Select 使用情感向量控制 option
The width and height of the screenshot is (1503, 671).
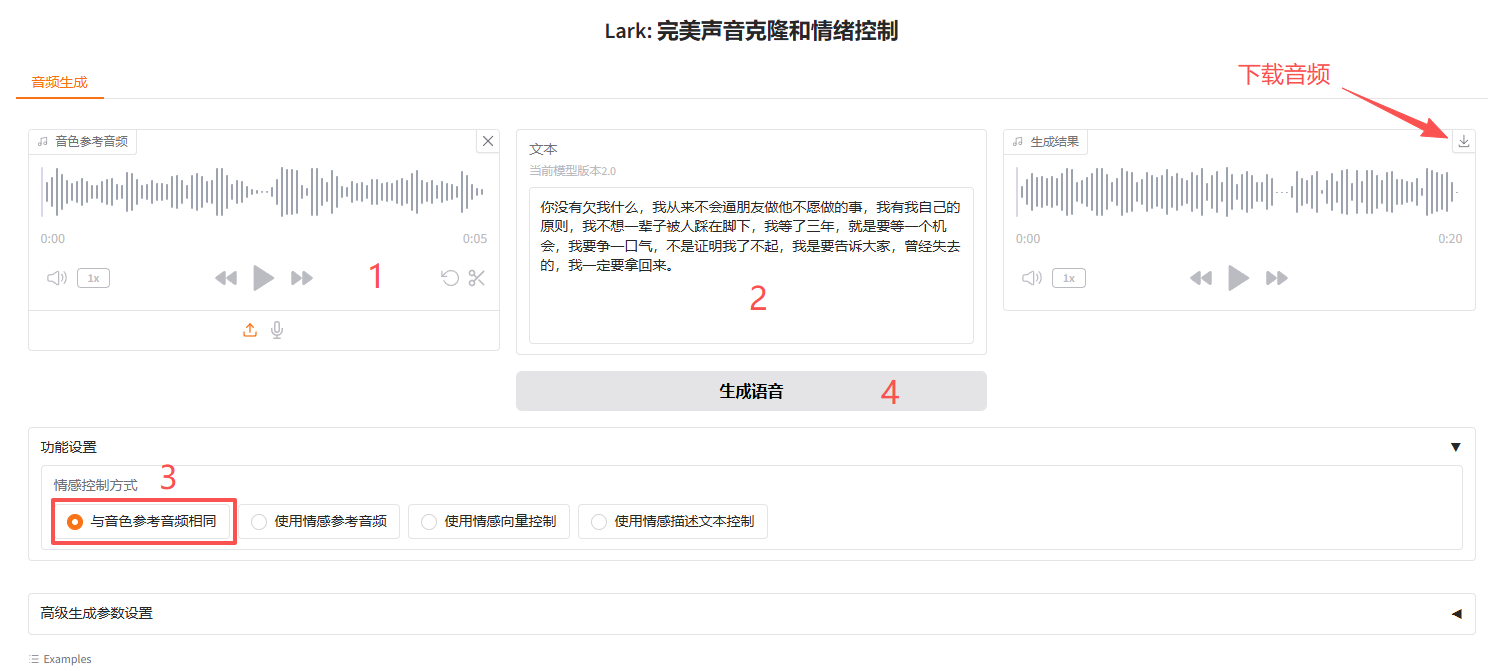click(x=489, y=521)
